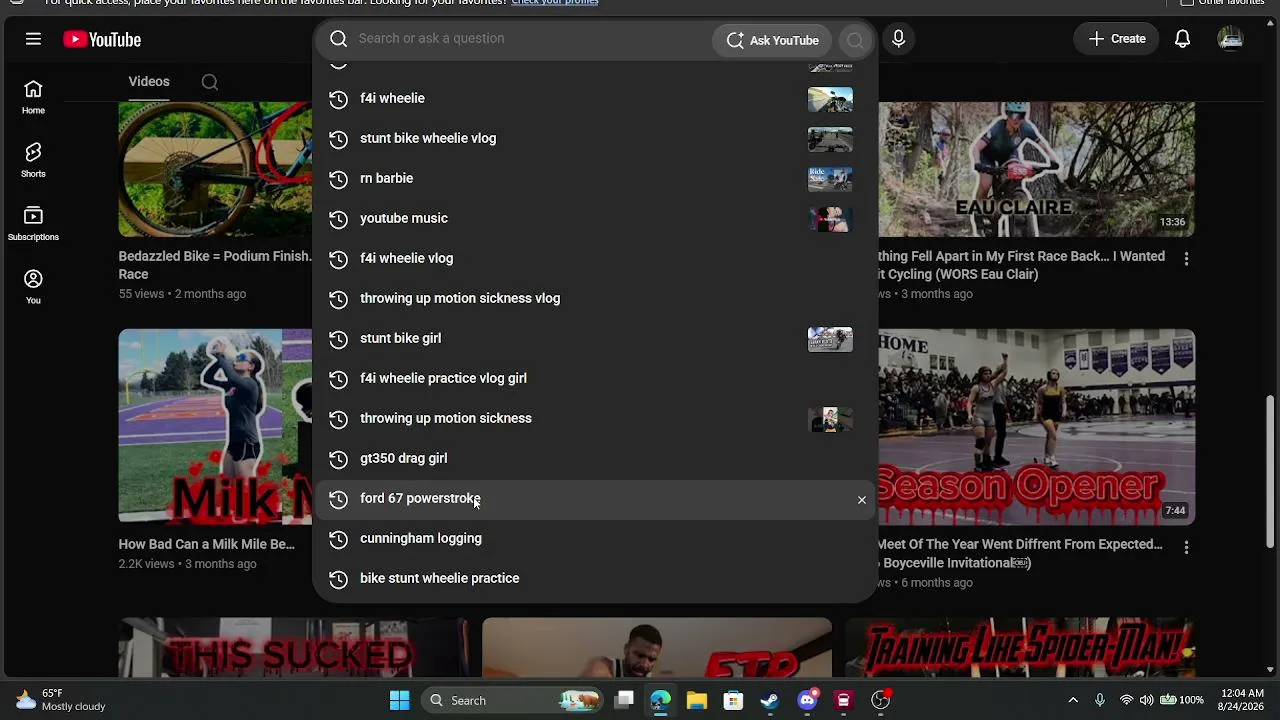Open Shorts in the YouTube sidebar

(33, 160)
